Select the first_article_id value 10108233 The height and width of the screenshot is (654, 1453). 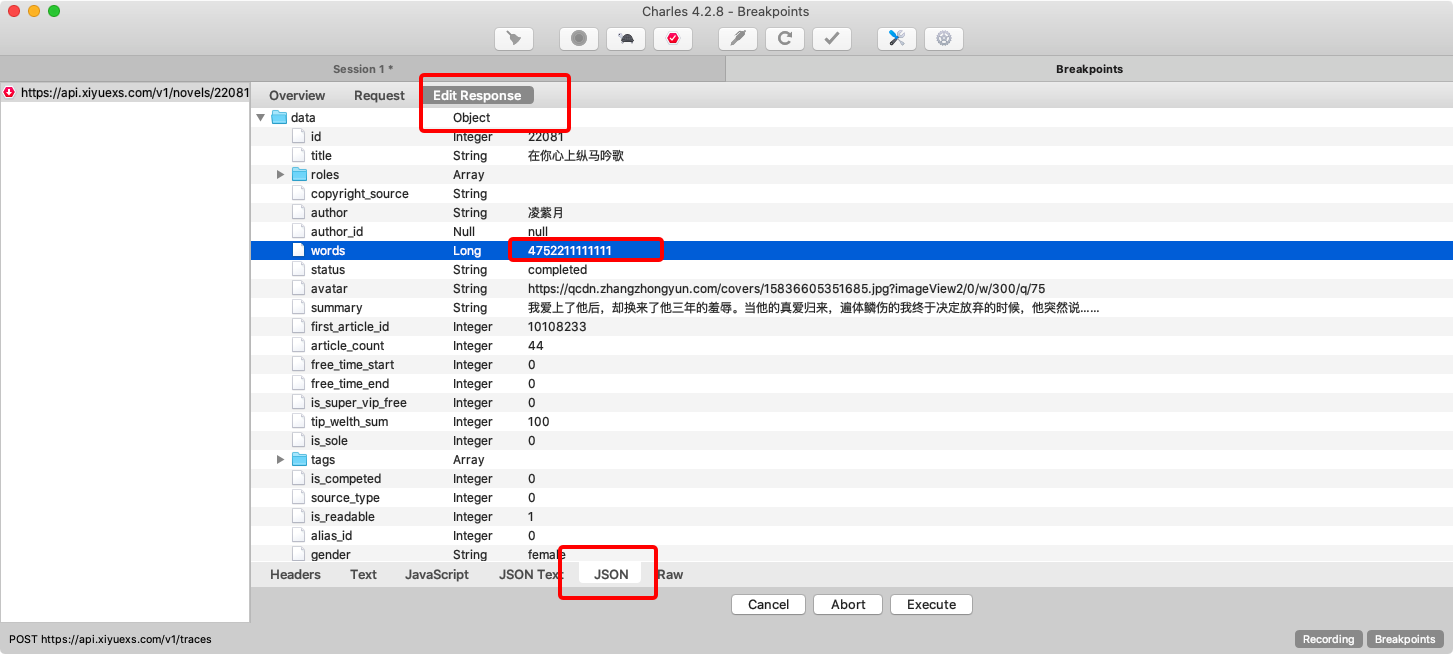coord(557,327)
